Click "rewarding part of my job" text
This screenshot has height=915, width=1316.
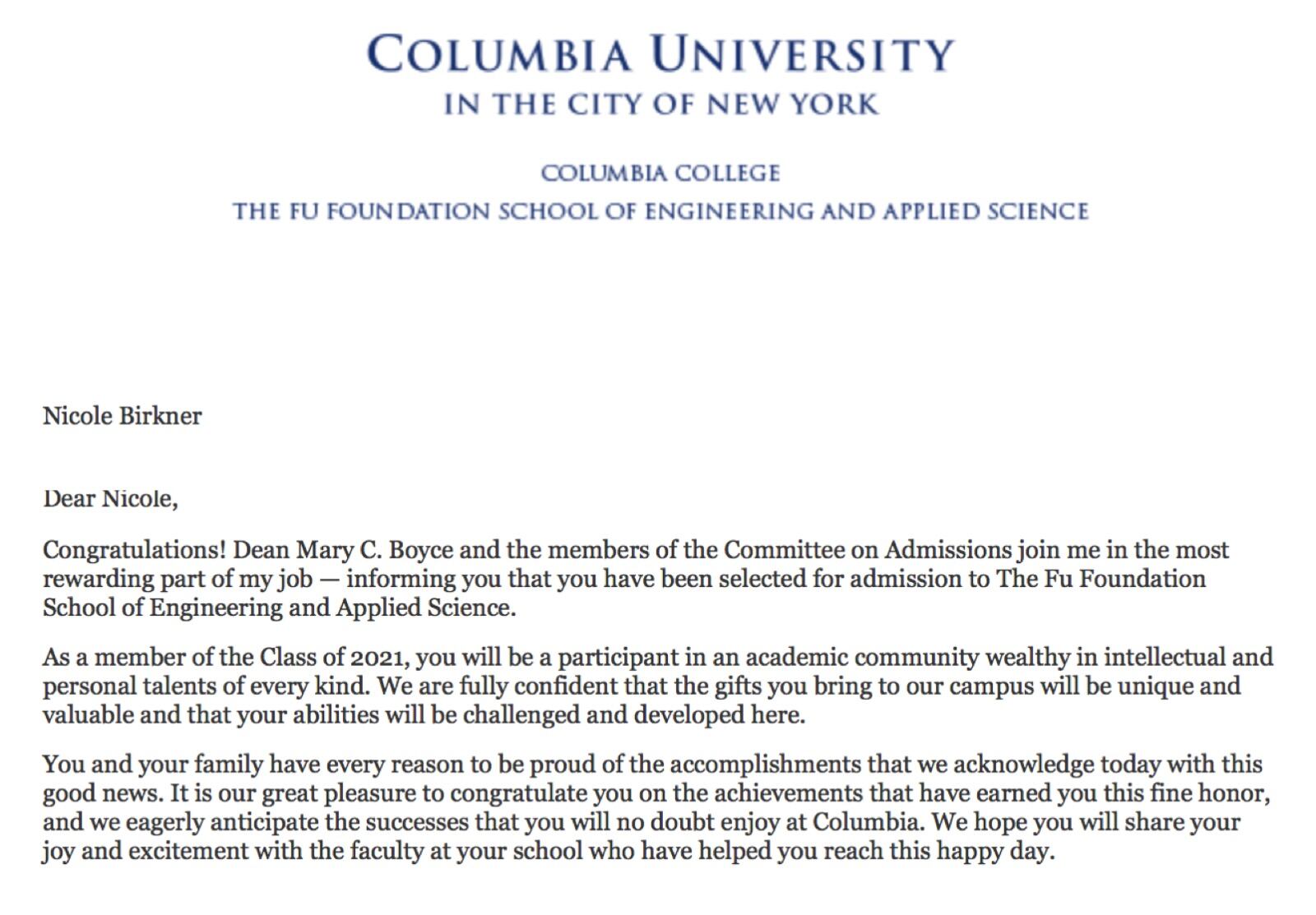click(178, 579)
